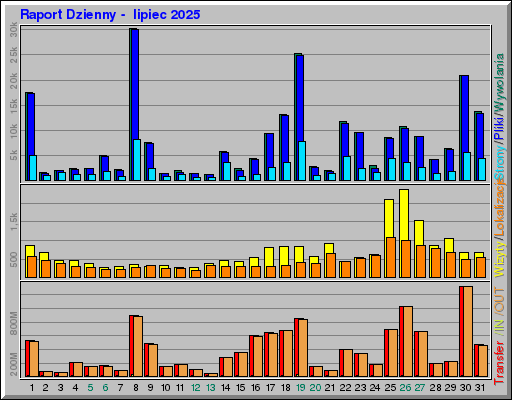The width and height of the screenshot is (512, 400).
Task: Click the '20k' y-axis label
Action: tap(13, 80)
